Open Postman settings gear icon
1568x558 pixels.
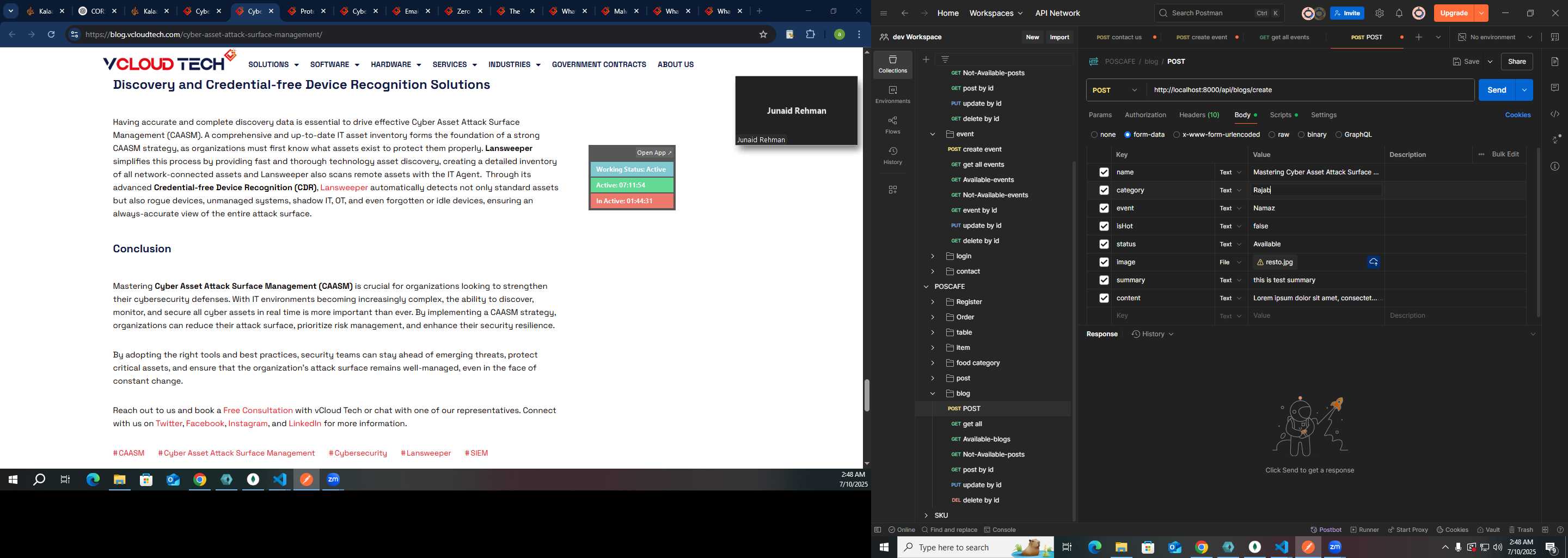(x=1379, y=14)
